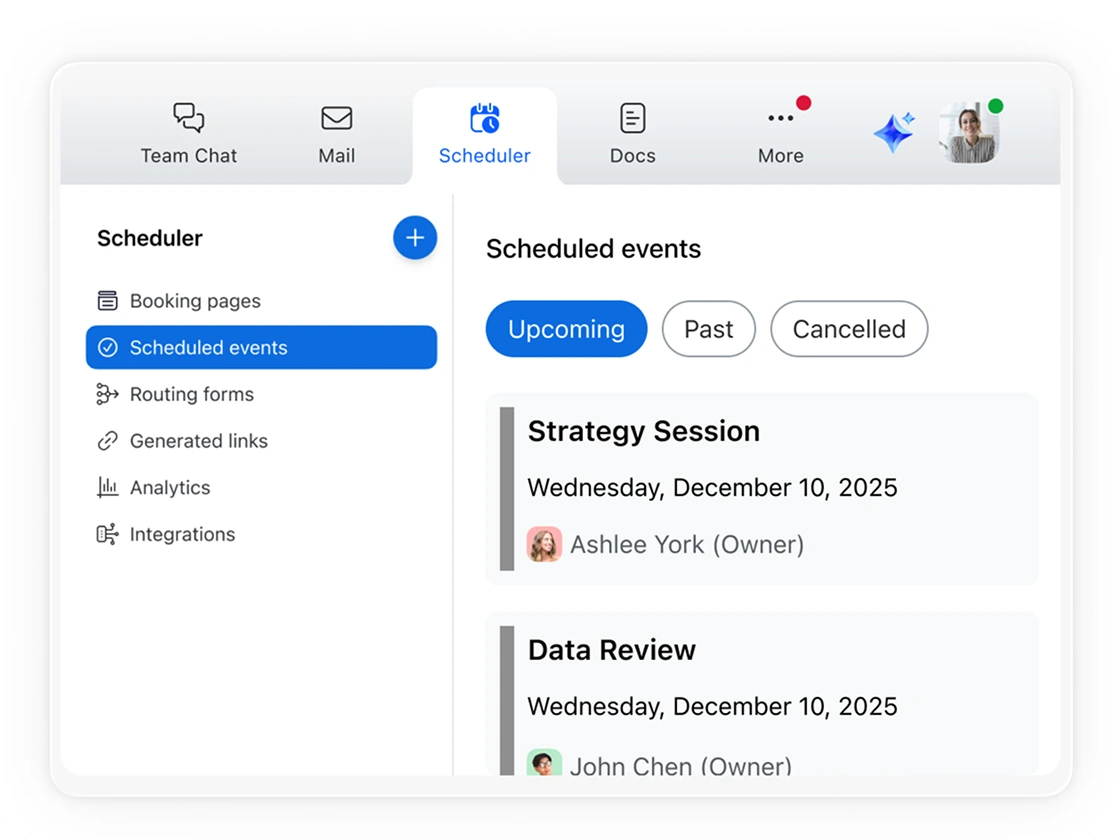
Task: Toggle the Upcoming events filter
Action: click(x=566, y=329)
